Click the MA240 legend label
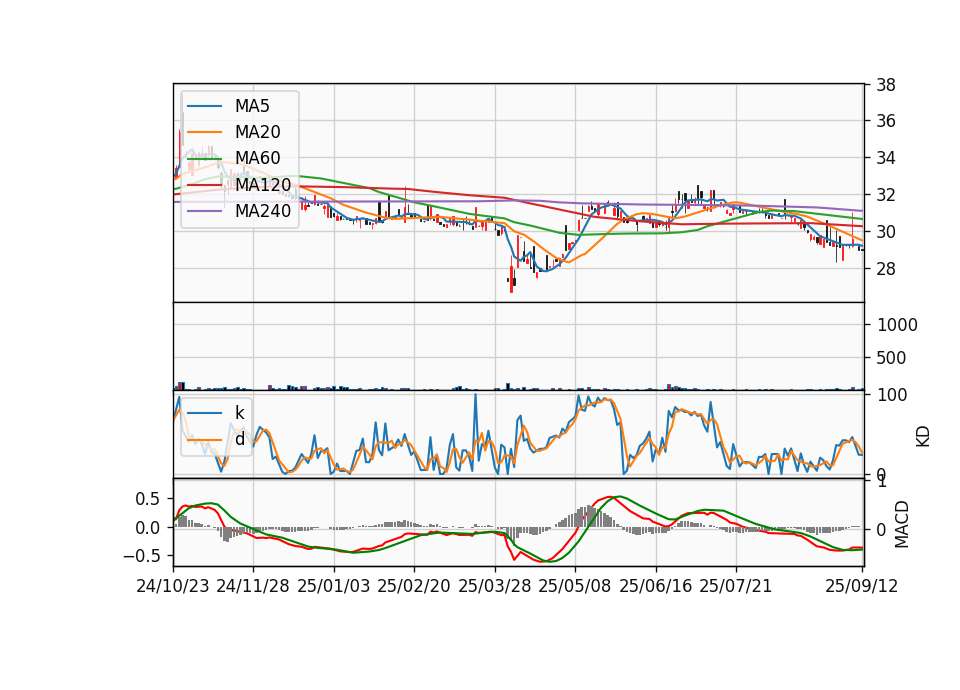Viewport: 960px width, 690px height. (263, 211)
